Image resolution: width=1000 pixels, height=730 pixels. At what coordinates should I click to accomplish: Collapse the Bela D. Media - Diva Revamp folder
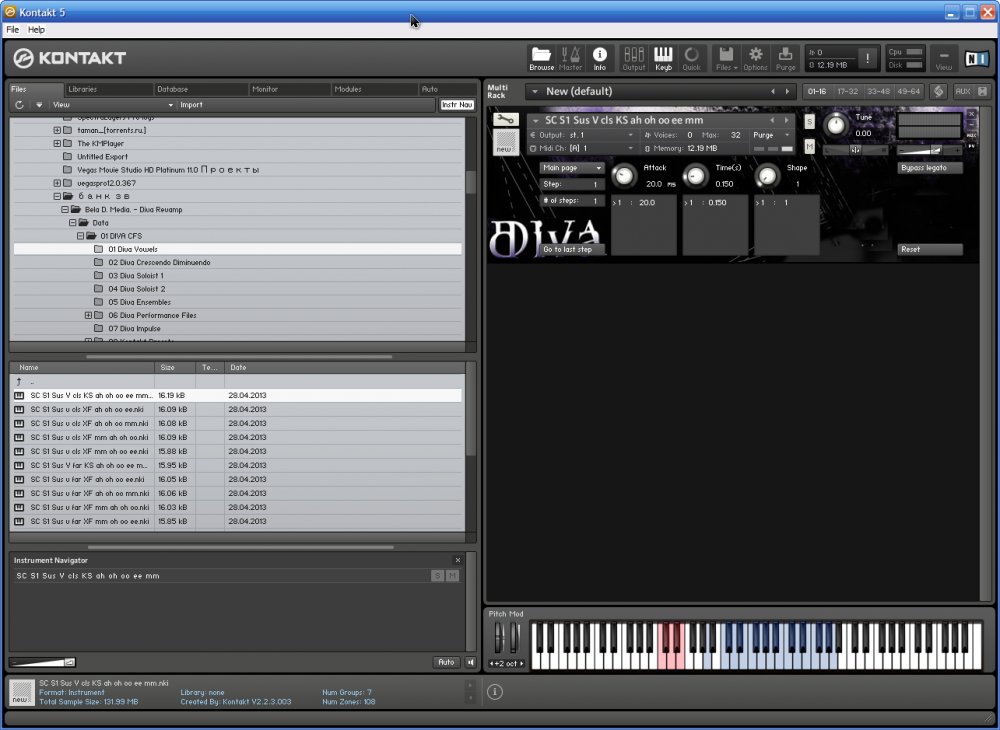(64, 209)
